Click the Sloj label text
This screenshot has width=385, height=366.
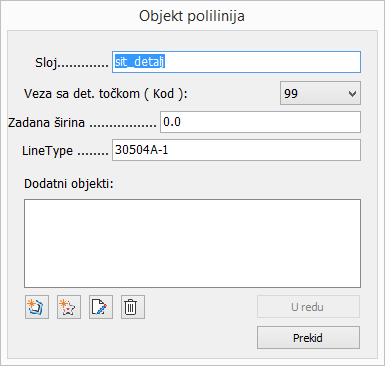click(x=46, y=62)
